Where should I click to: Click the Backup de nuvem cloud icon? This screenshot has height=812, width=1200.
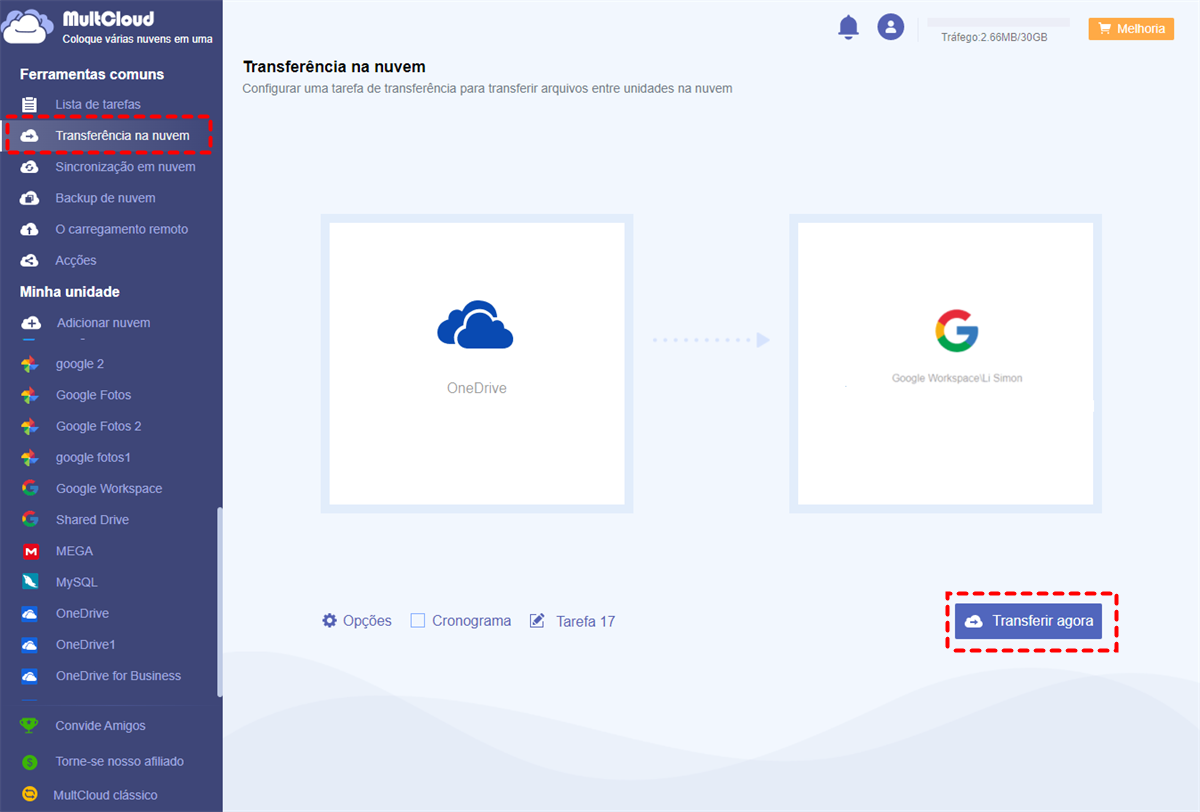(30, 198)
